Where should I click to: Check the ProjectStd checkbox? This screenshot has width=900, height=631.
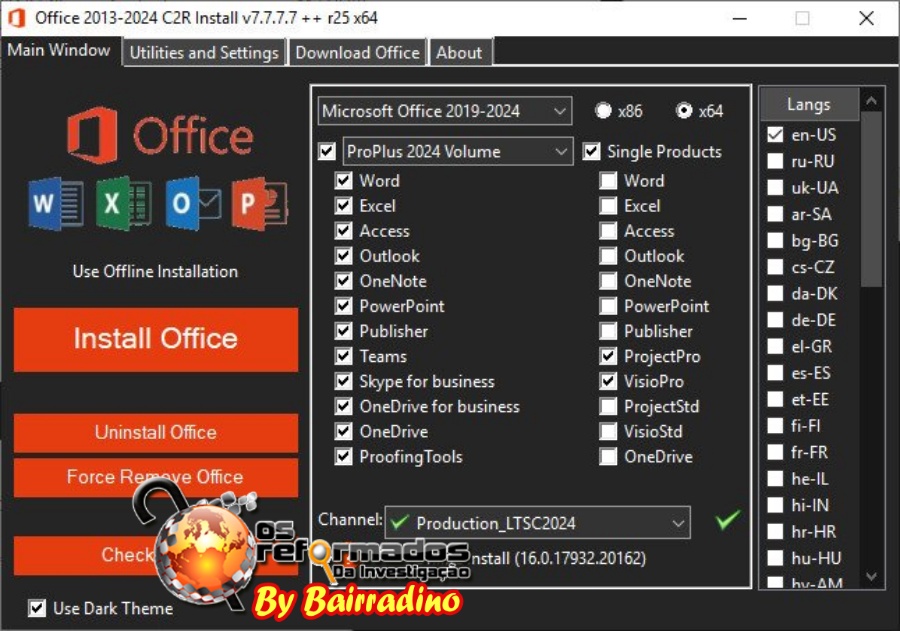click(x=608, y=407)
